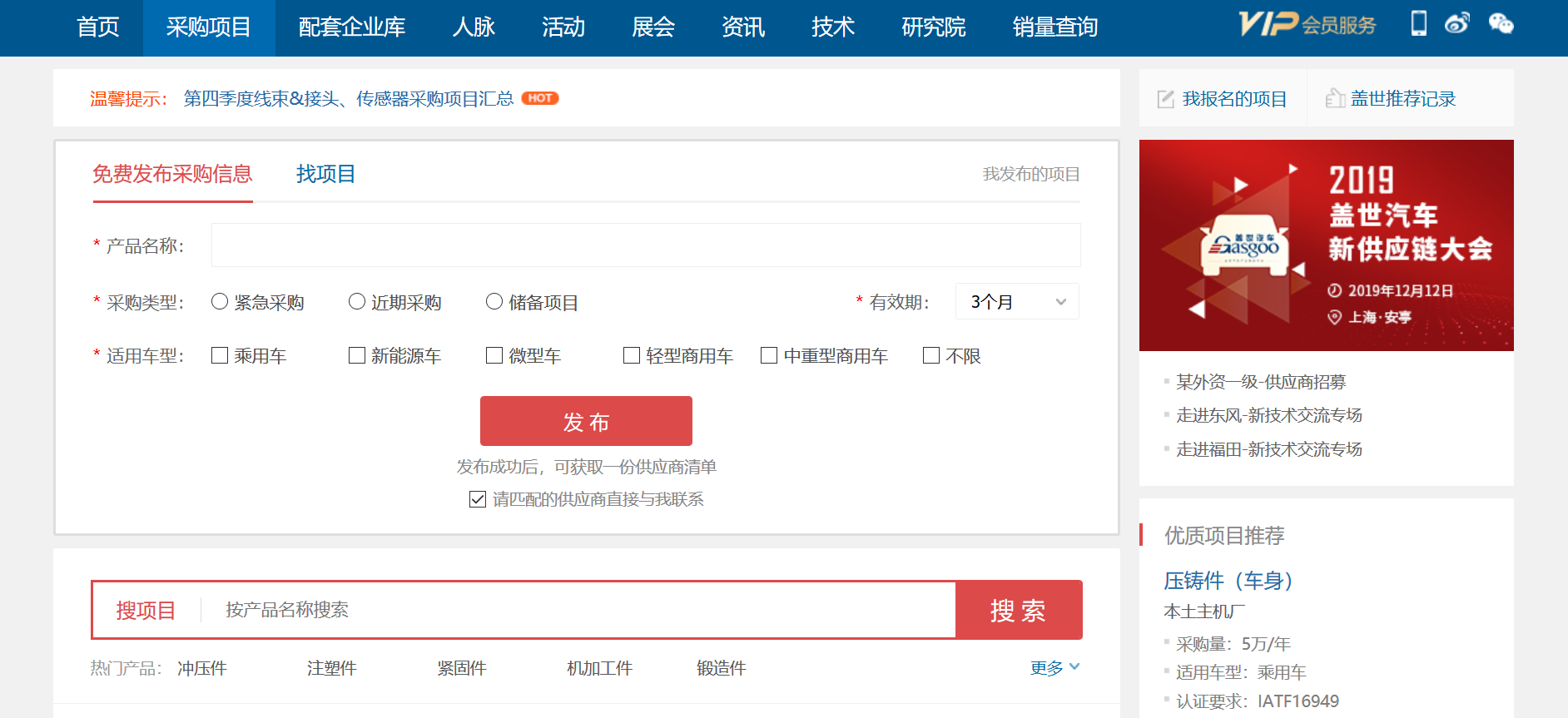
Task: Select the 紧急采购 radio button
Action: click(220, 301)
